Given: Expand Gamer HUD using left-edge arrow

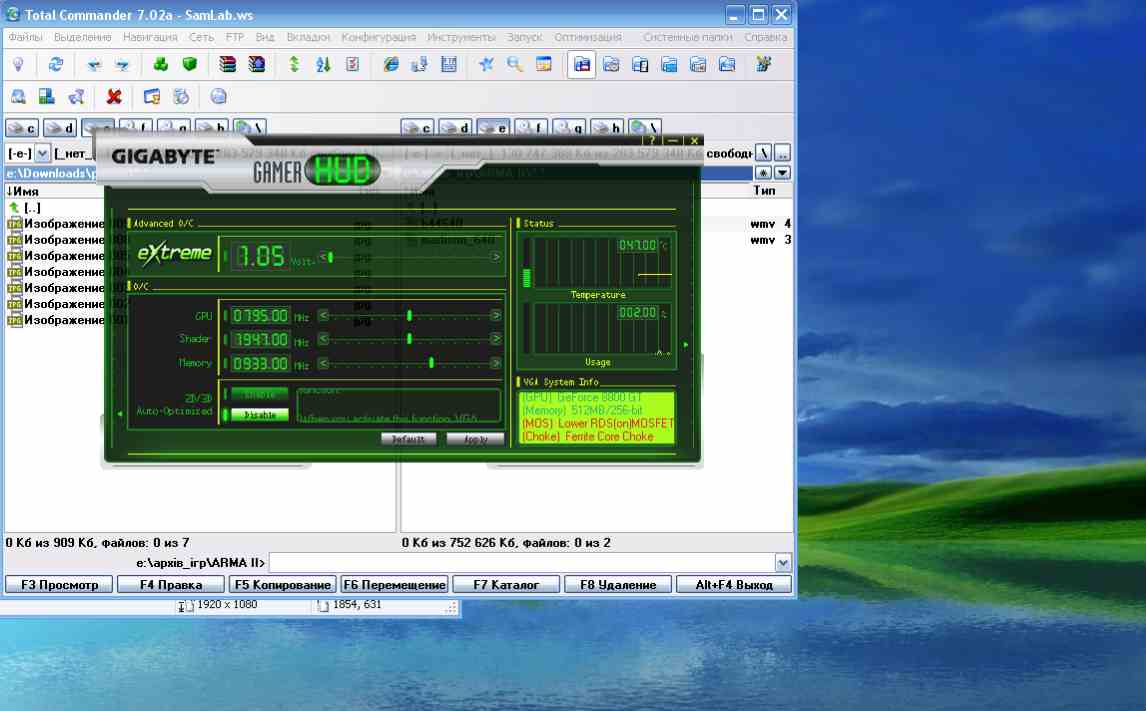Looking at the screenshot, I should click(120, 414).
